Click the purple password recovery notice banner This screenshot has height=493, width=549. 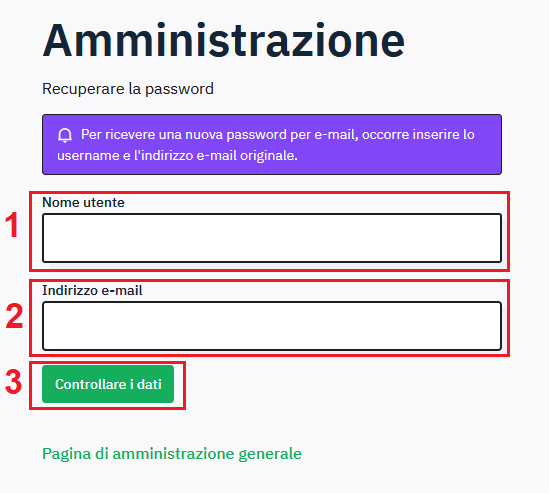click(272, 144)
